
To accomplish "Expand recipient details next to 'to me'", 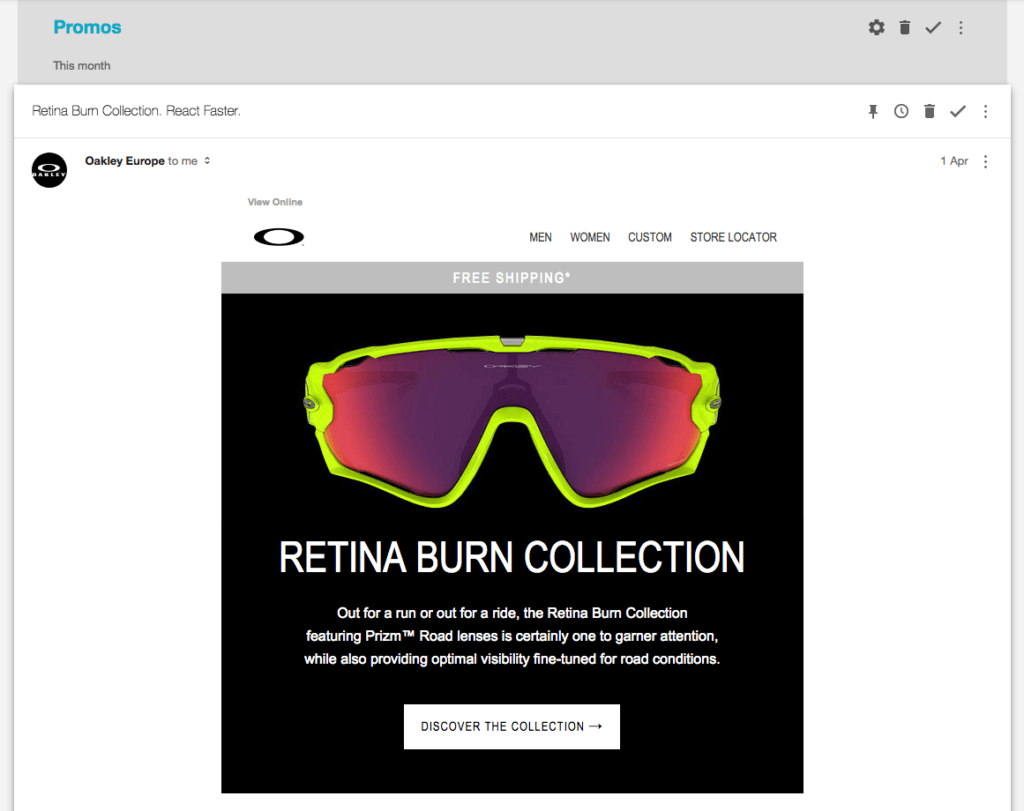I will [x=207, y=161].
